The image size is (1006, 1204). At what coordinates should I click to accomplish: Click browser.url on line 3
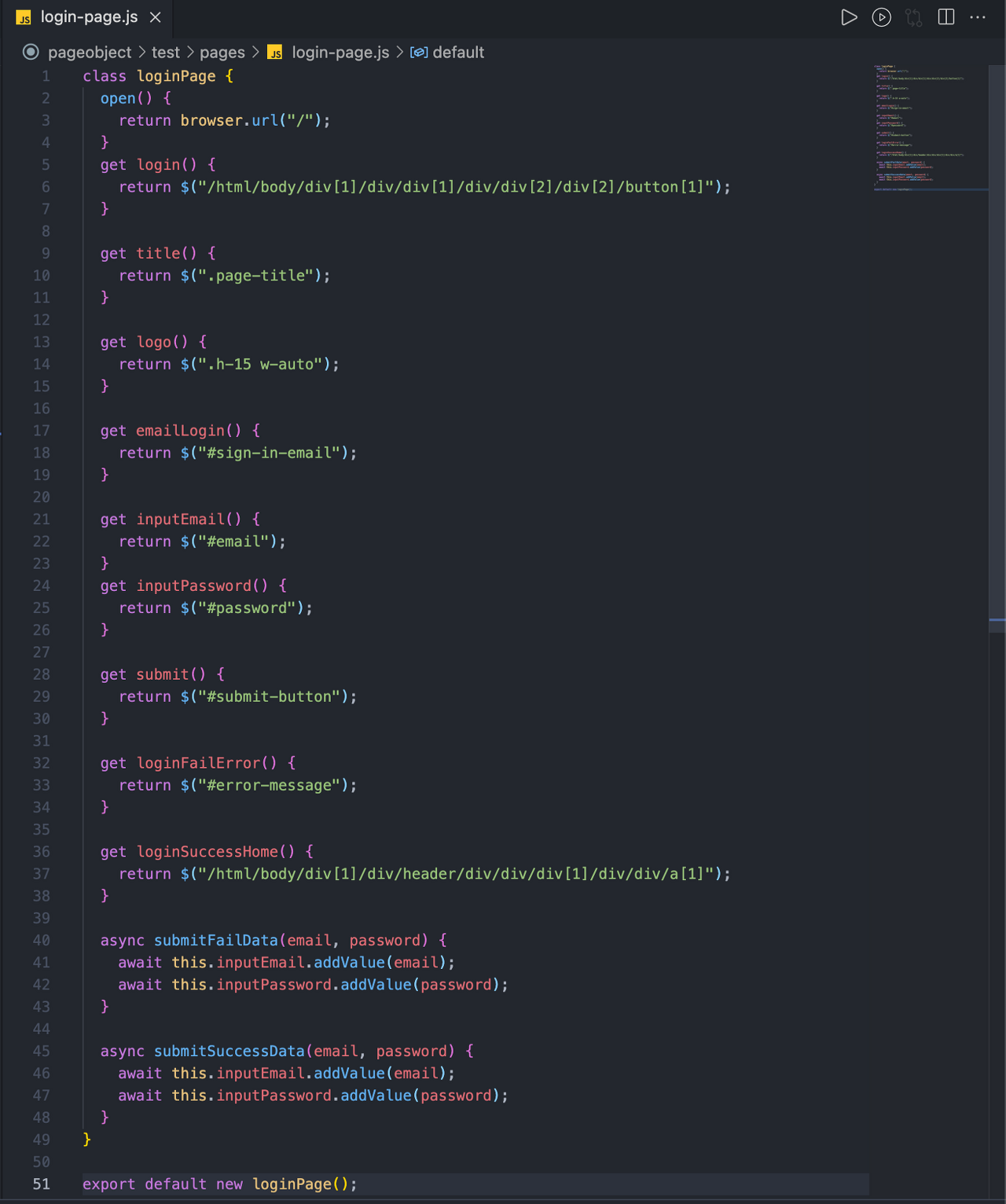pos(229,120)
